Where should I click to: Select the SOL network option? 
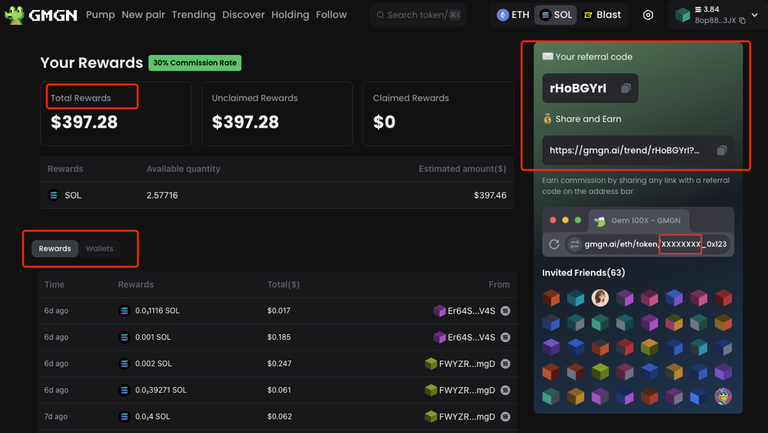click(556, 15)
